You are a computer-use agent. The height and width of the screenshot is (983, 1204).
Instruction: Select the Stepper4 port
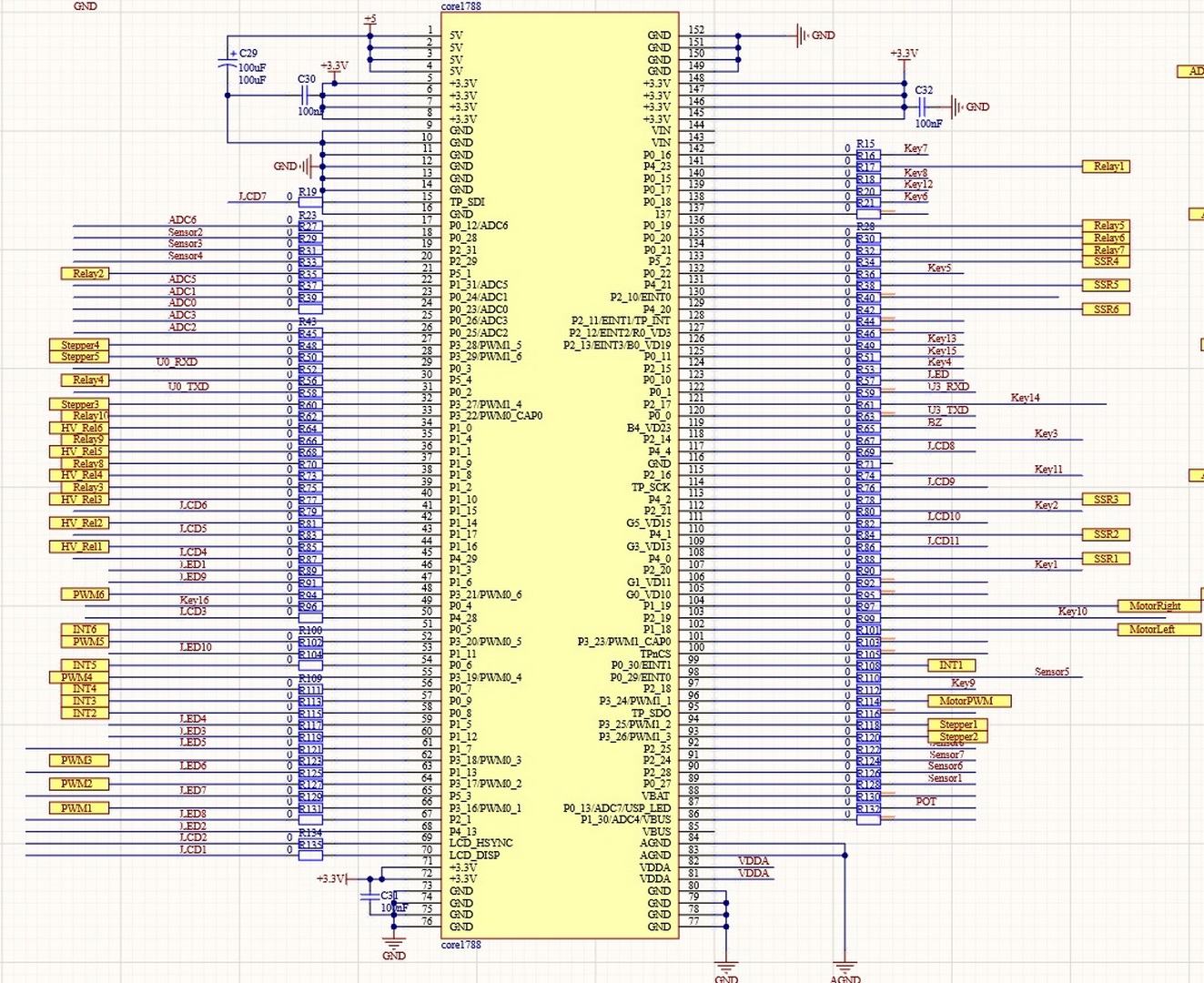click(79, 345)
